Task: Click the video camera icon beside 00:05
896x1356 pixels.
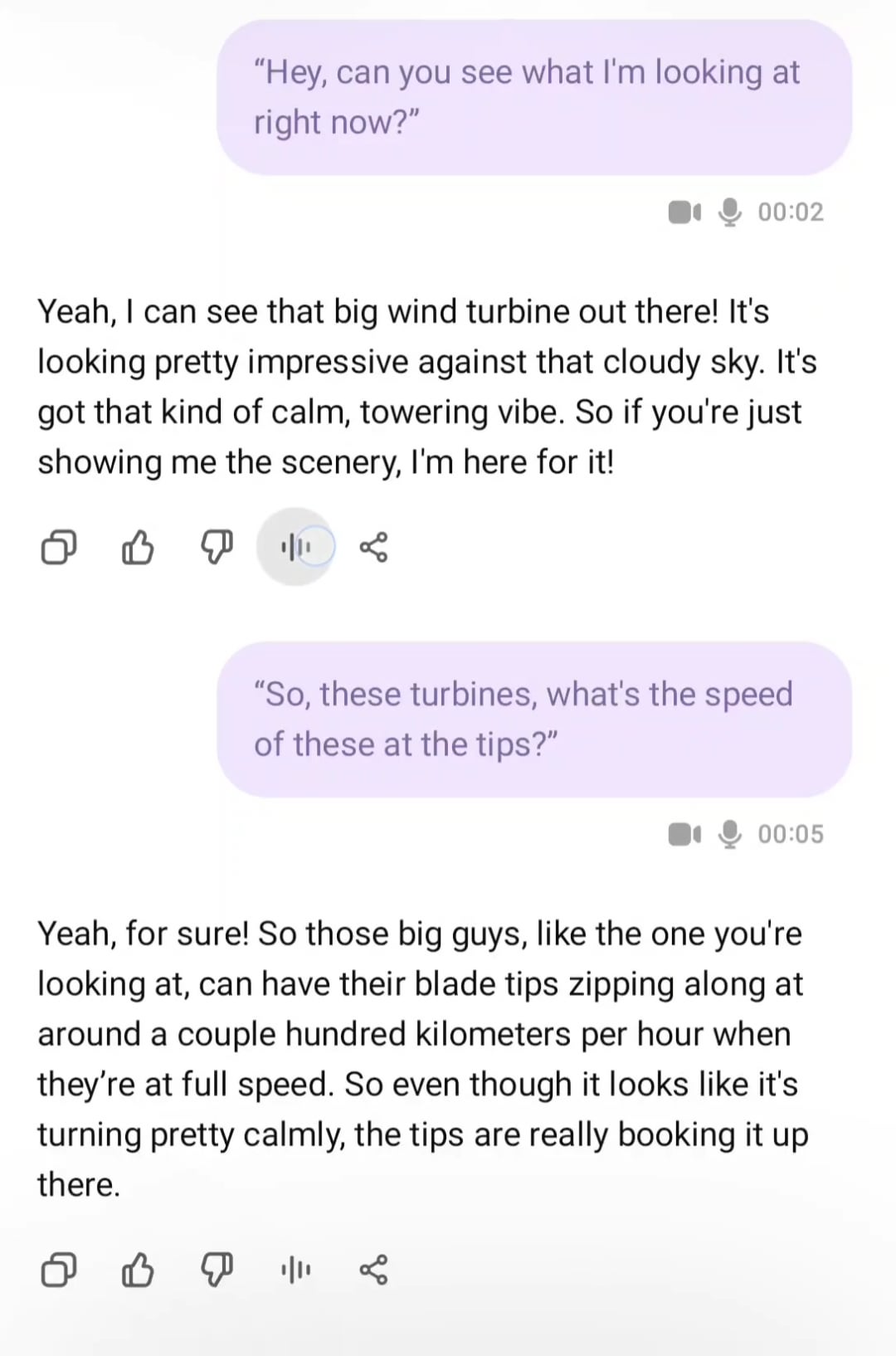Action: coord(684,834)
